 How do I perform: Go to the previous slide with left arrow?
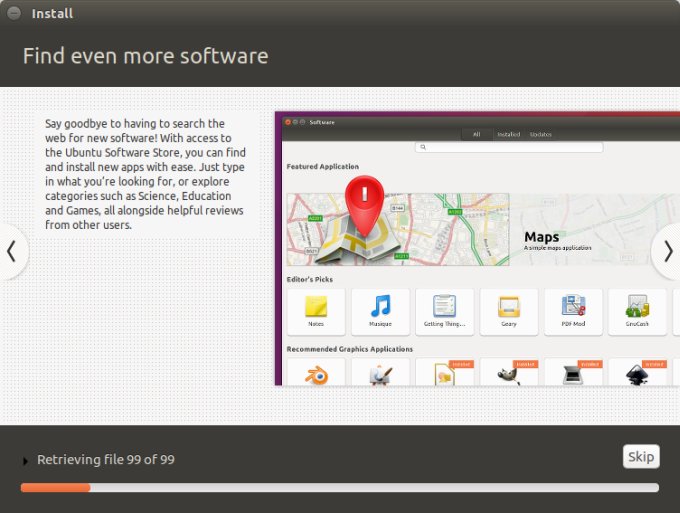coord(11,250)
